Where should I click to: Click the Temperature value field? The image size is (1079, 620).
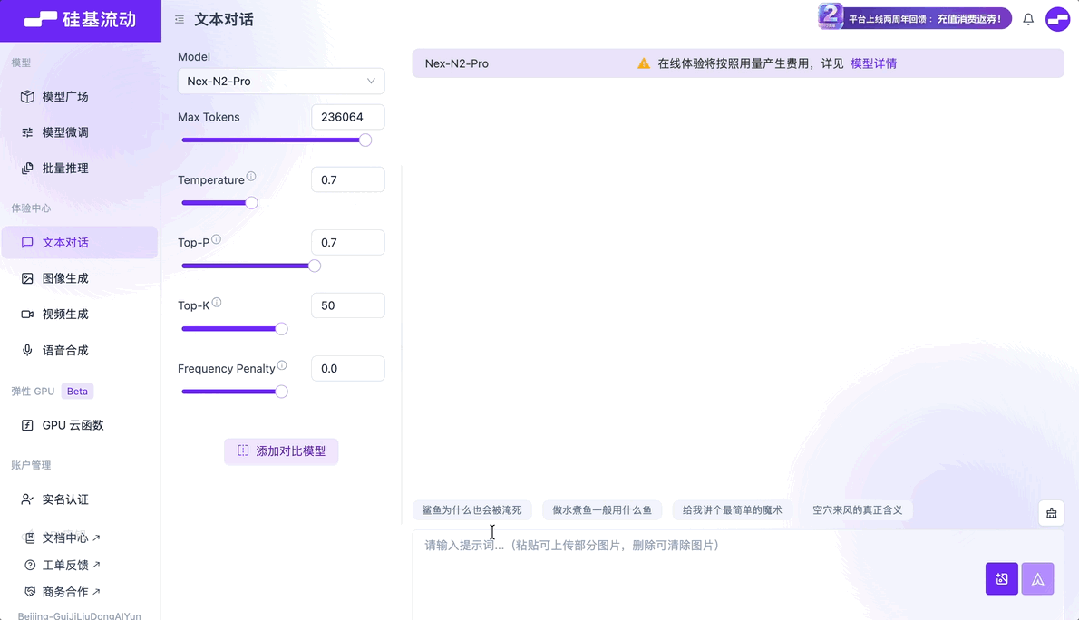pos(348,180)
